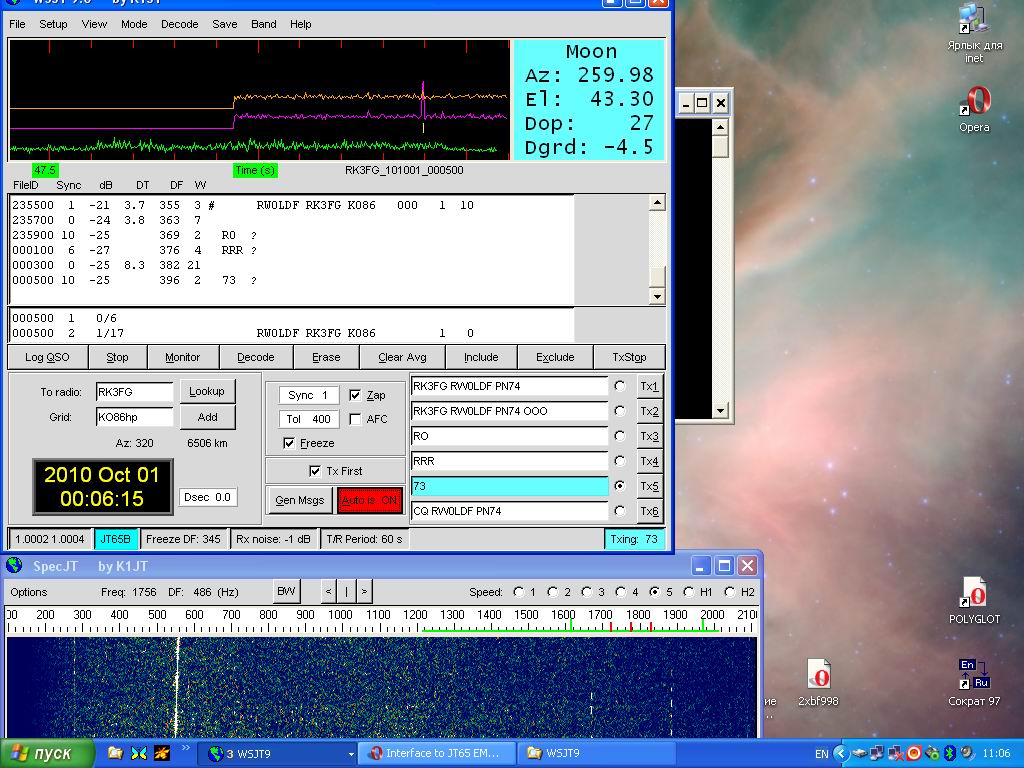Click the Add button
This screenshot has width=1024, height=768.
(207, 417)
